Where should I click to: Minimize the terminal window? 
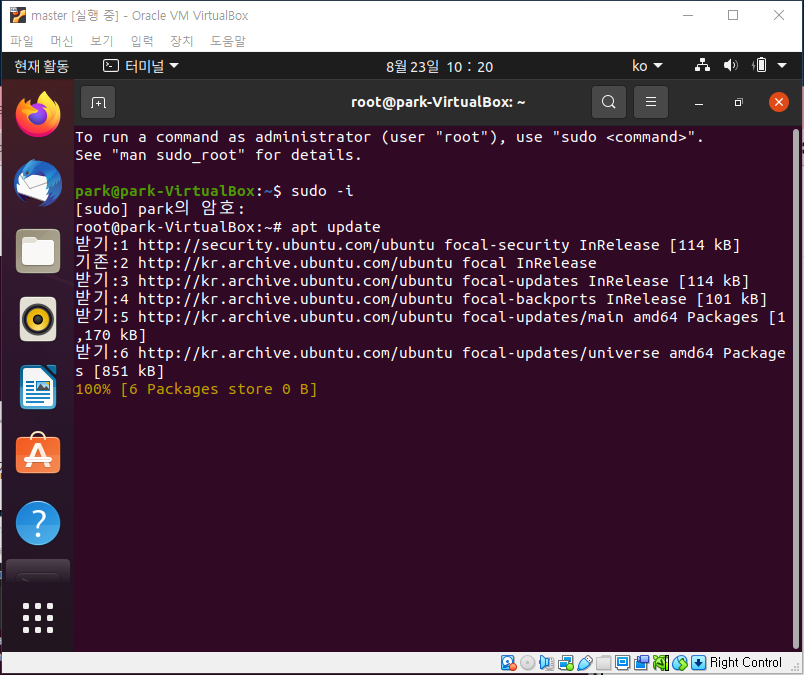pos(698,103)
